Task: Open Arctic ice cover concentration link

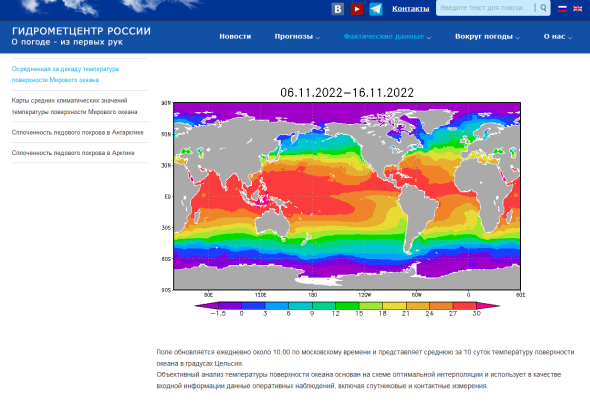Action: point(73,153)
